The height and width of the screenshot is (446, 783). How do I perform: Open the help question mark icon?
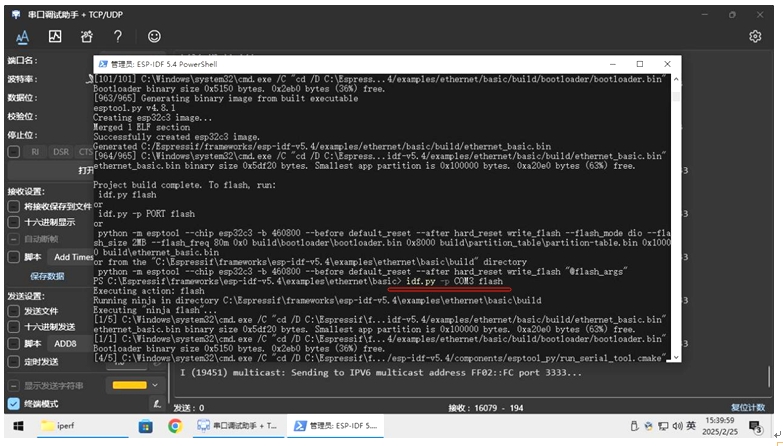tap(118, 36)
